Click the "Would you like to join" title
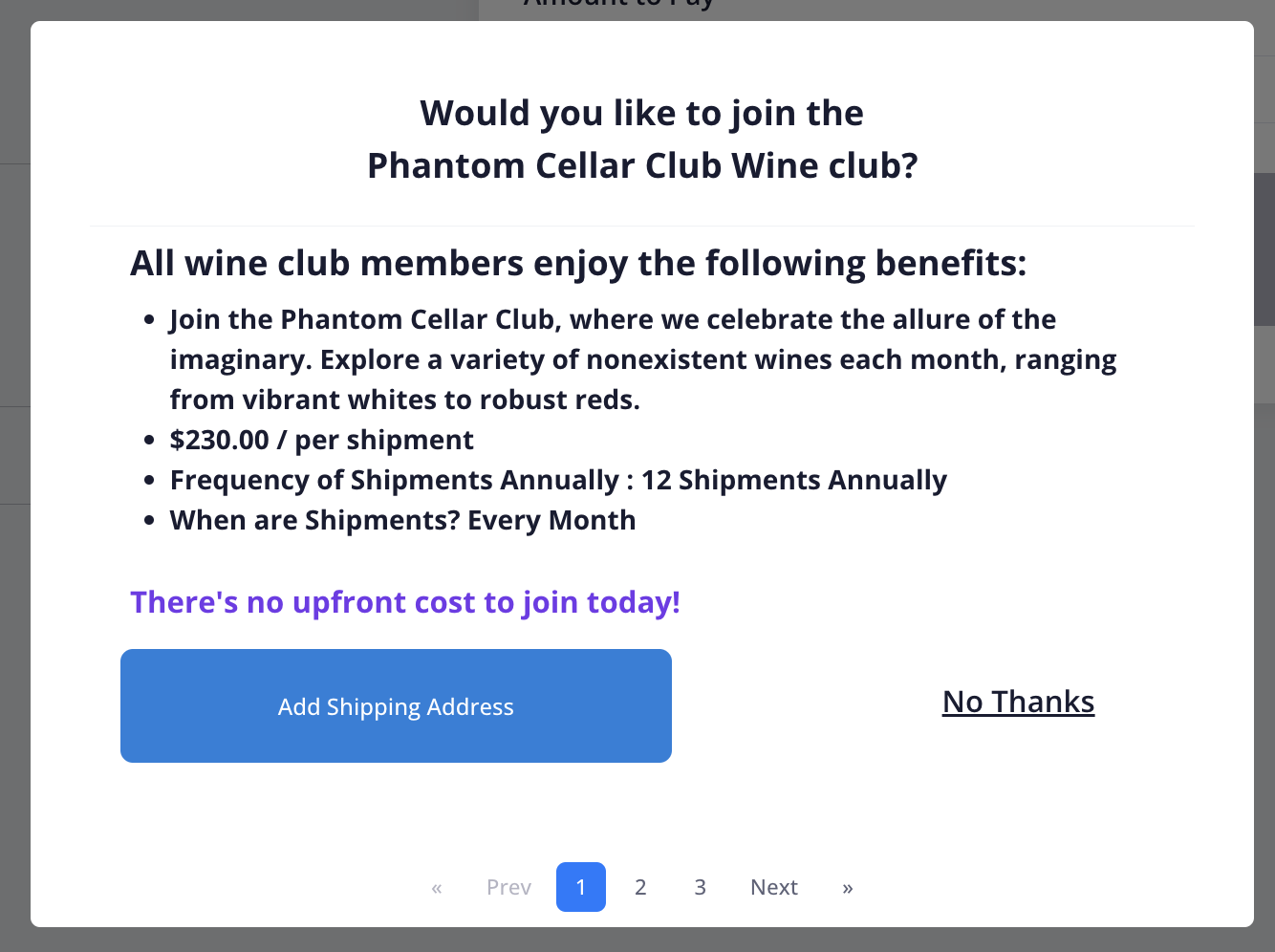The width and height of the screenshot is (1275, 952). tap(641, 140)
